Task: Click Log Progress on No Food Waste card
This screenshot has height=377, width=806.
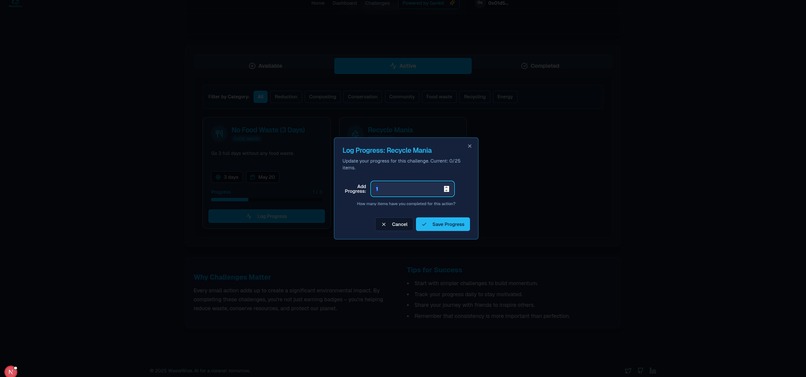Action: 266,216
